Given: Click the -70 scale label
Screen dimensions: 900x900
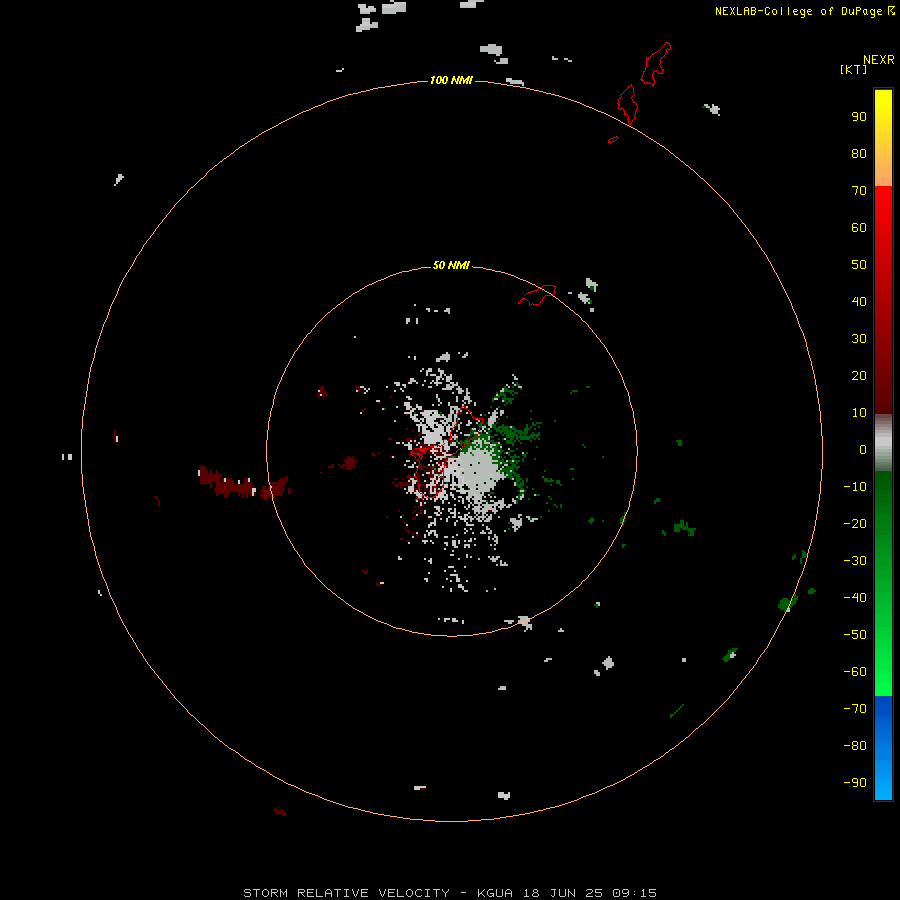Looking at the screenshot, I should (855, 709).
